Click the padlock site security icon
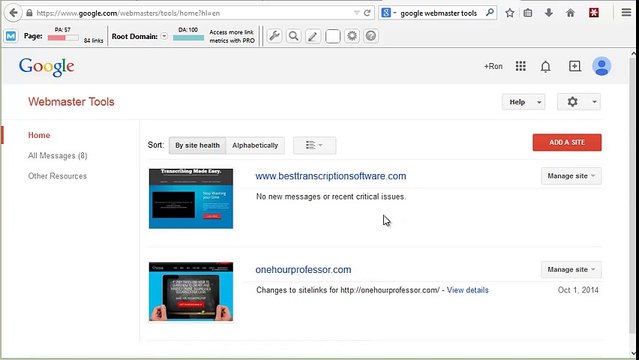Image resolution: width=639 pixels, height=360 pixels. pos(29,13)
